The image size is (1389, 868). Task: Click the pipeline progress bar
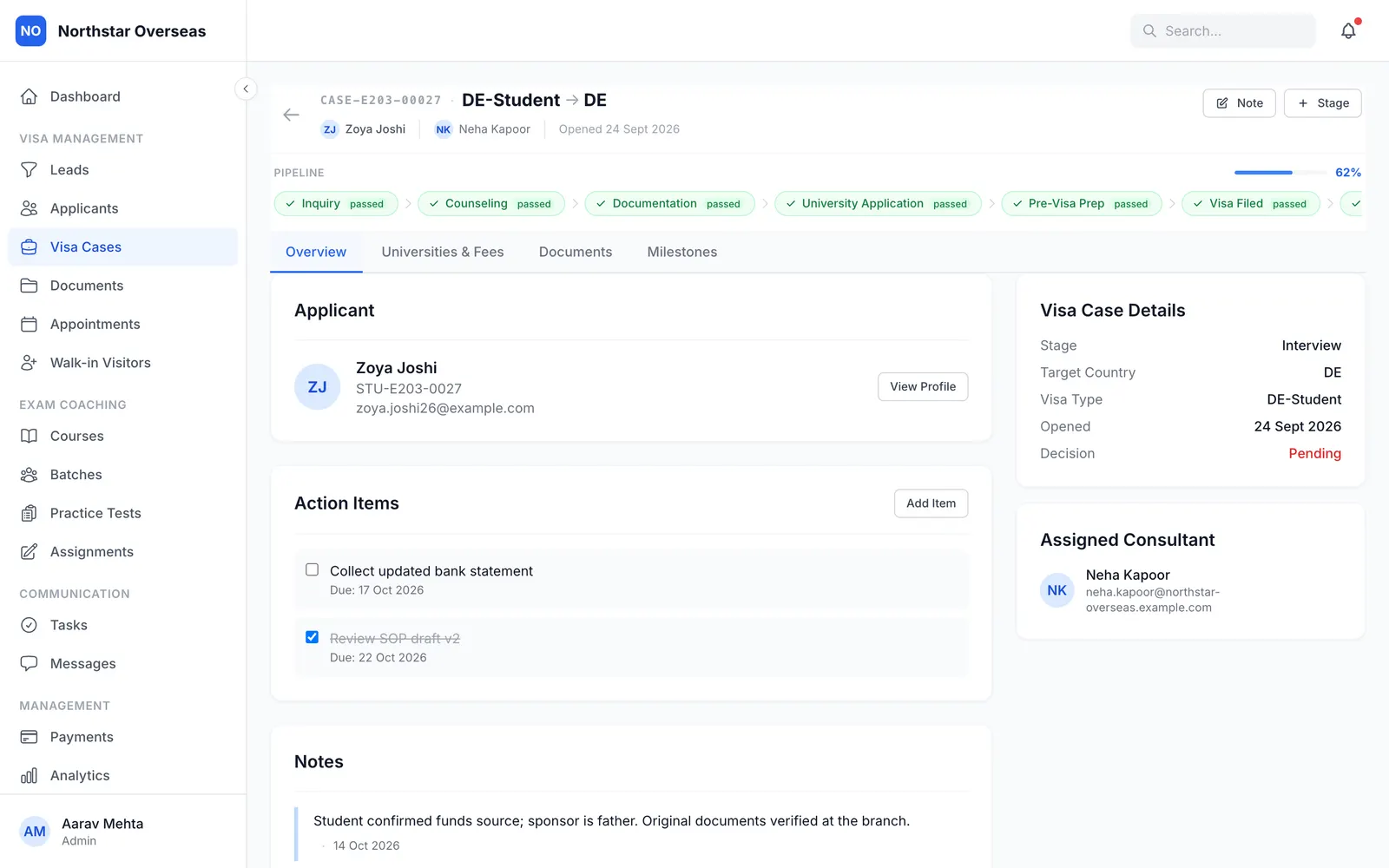tap(1280, 173)
